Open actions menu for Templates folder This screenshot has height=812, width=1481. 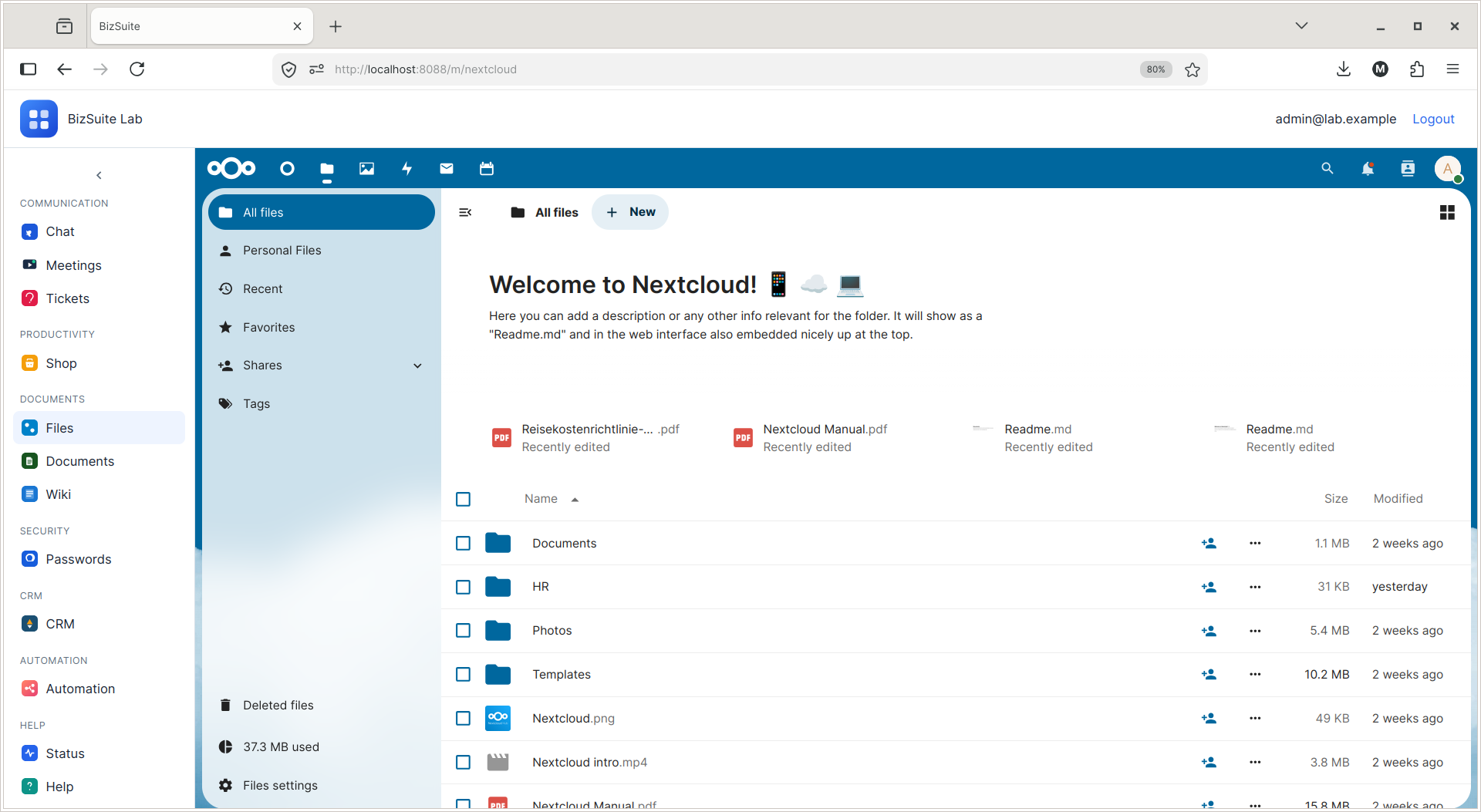coord(1255,674)
